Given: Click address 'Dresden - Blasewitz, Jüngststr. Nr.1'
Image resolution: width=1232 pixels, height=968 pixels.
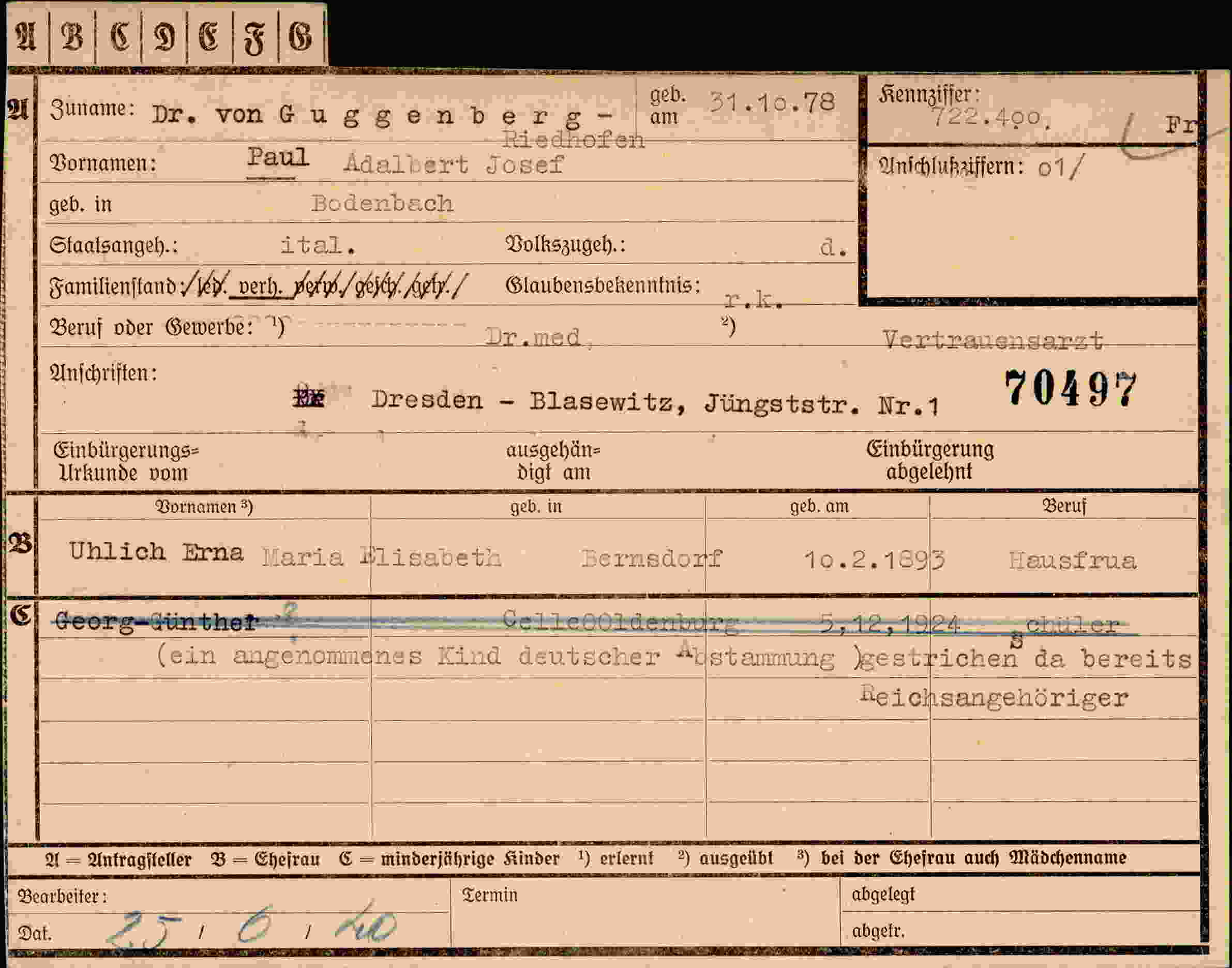Looking at the screenshot, I should click(655, 402).
